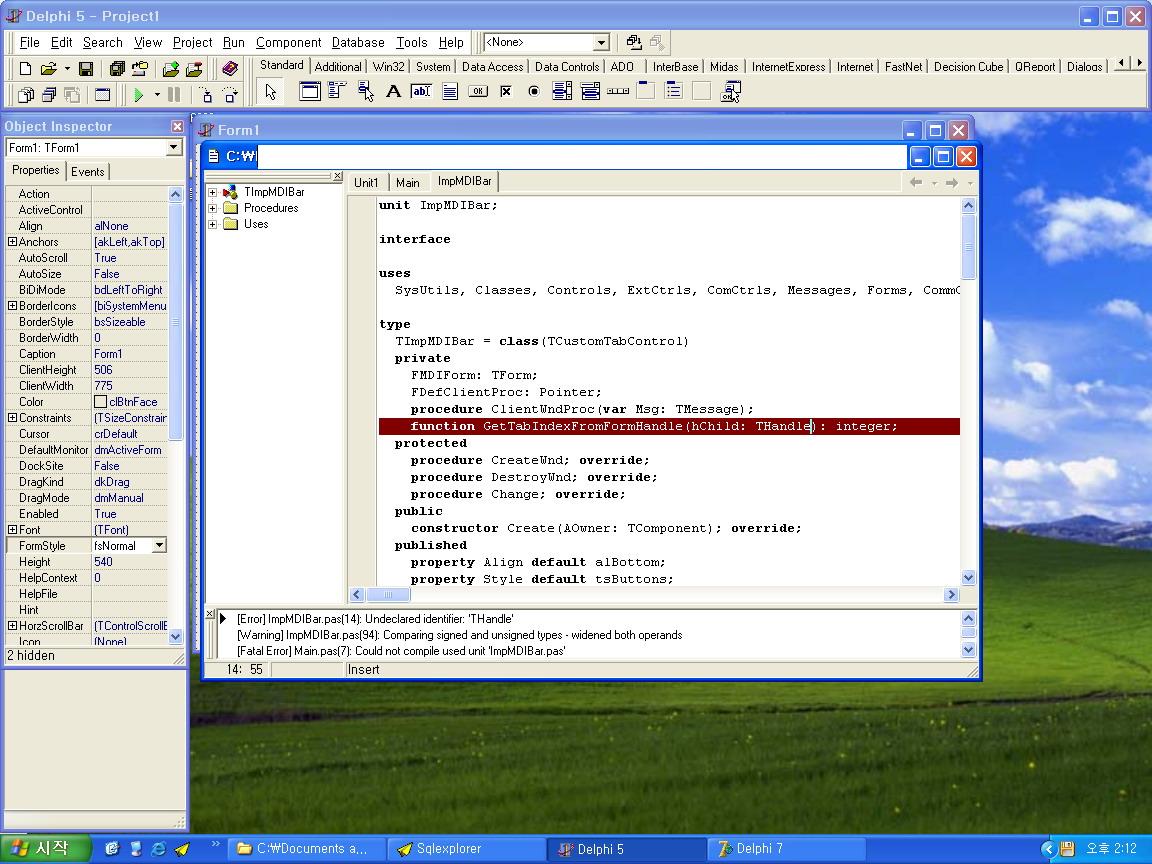
Task: Open the FormStyle property dropdown
Action: coord(159,546)
